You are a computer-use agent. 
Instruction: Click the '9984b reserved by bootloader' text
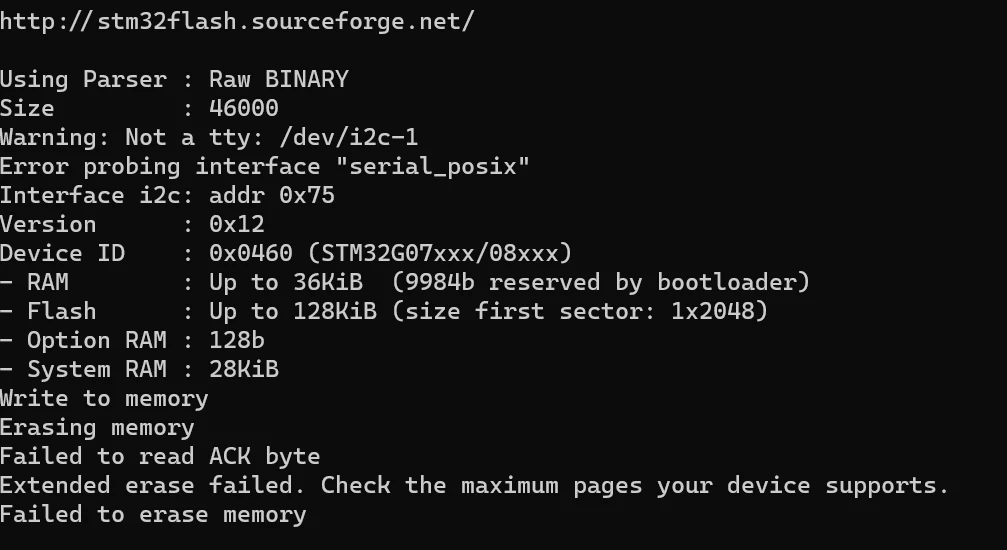(600, 282)
